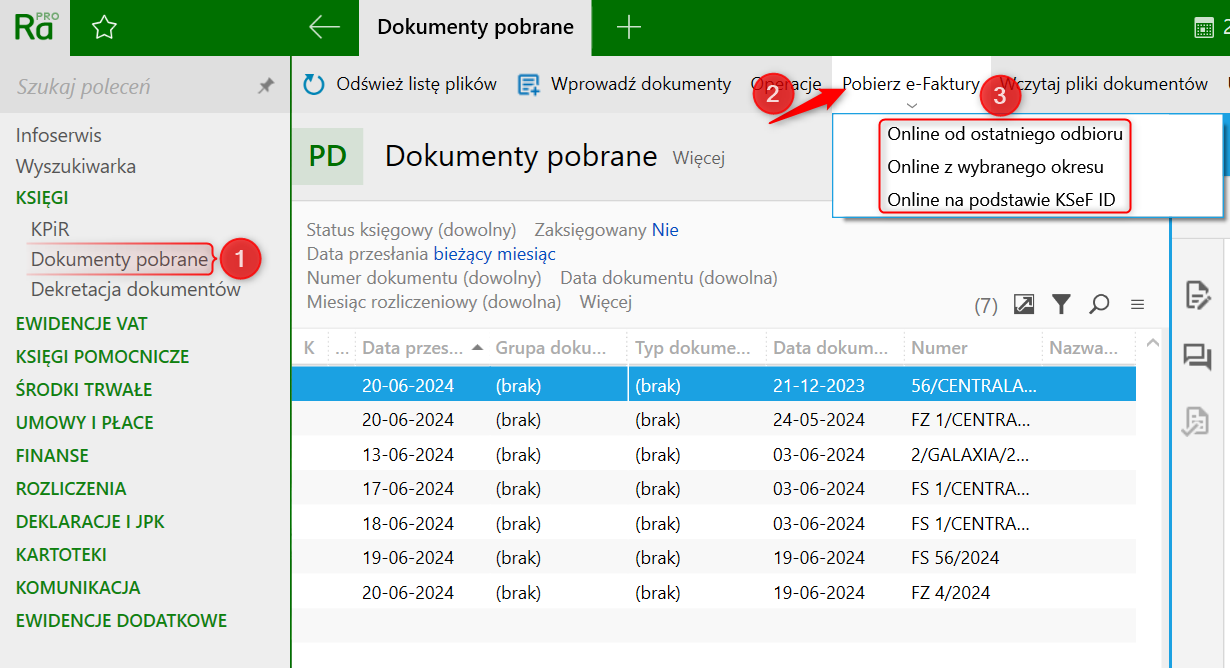Click the filter funnel icon
The width and height of the screenshot is (1230, 668).
point(1061,304)
